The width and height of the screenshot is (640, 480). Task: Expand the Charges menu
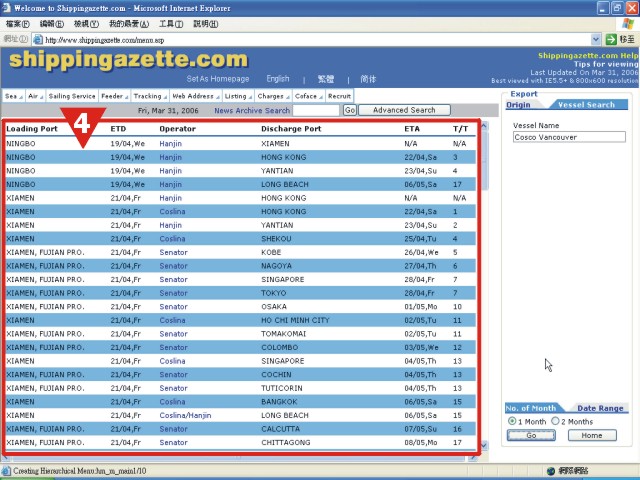pyautogui.click(x=273, y=96)
